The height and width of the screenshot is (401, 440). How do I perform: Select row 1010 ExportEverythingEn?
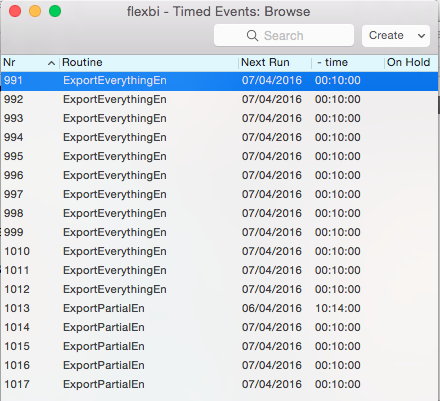coord(219,251)
